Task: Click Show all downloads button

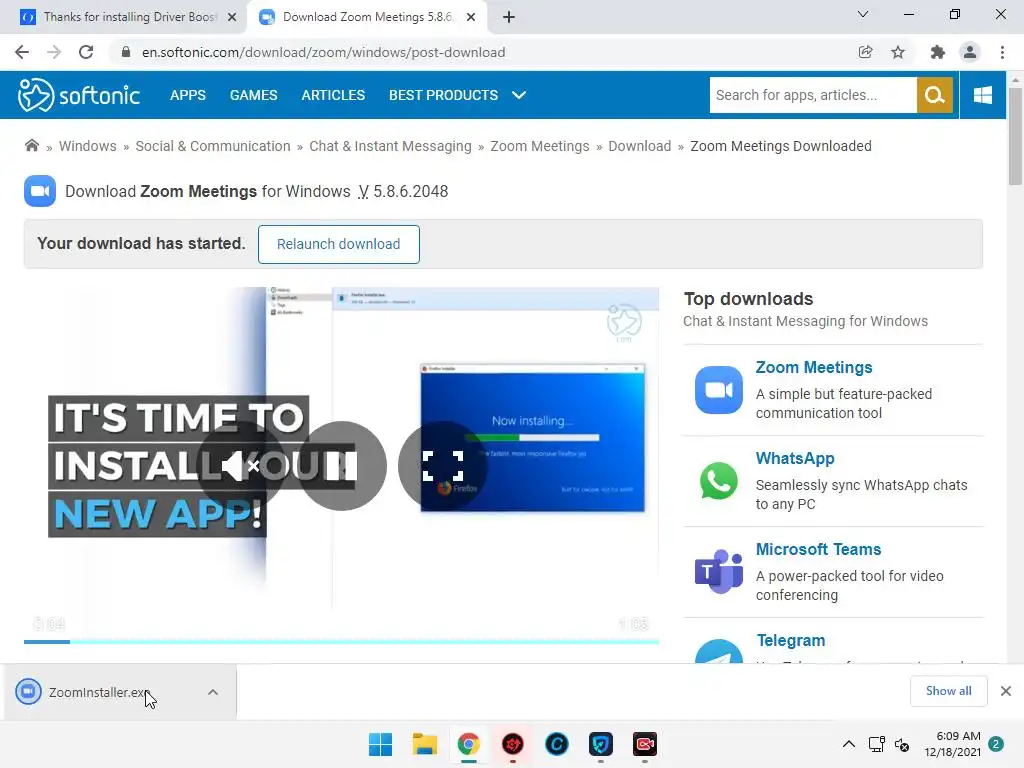Action: [948, 691]
